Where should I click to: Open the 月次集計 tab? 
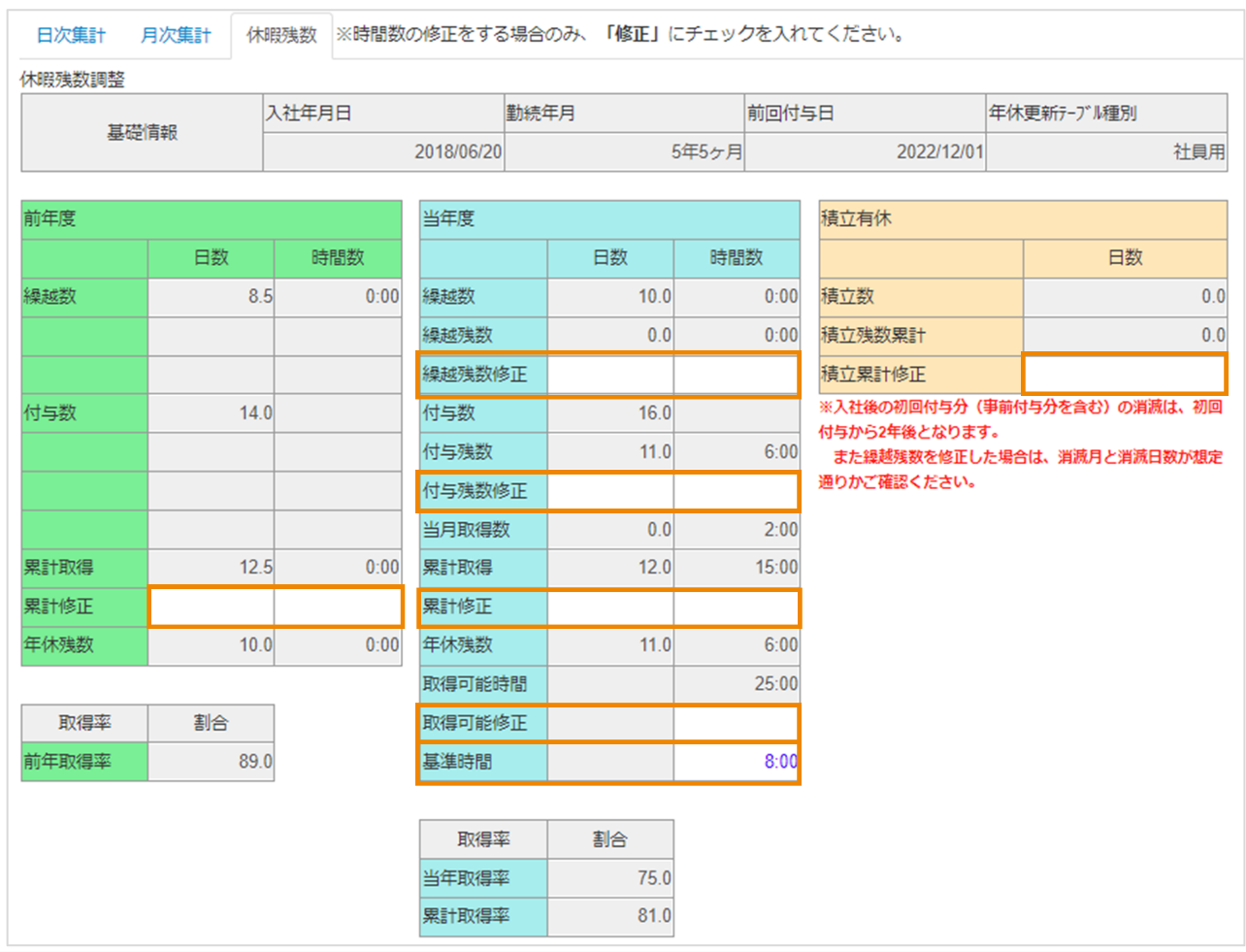(x=176, y=35)
